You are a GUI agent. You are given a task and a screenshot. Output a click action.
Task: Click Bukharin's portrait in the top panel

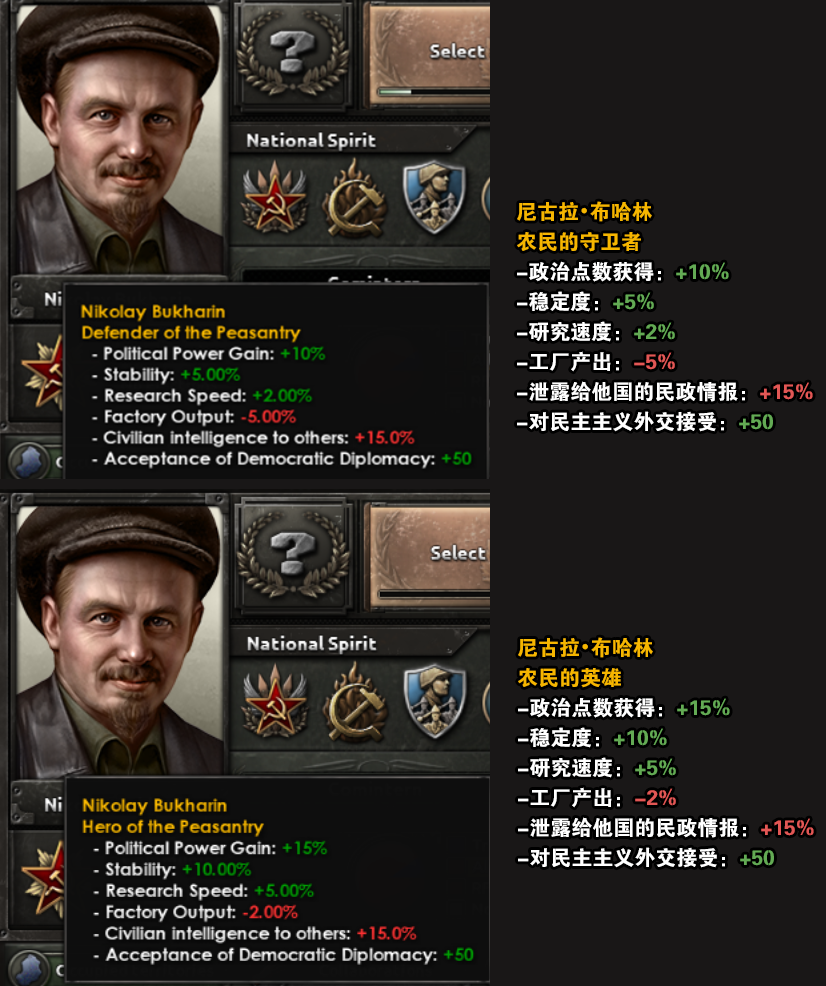tap(119, 140)
